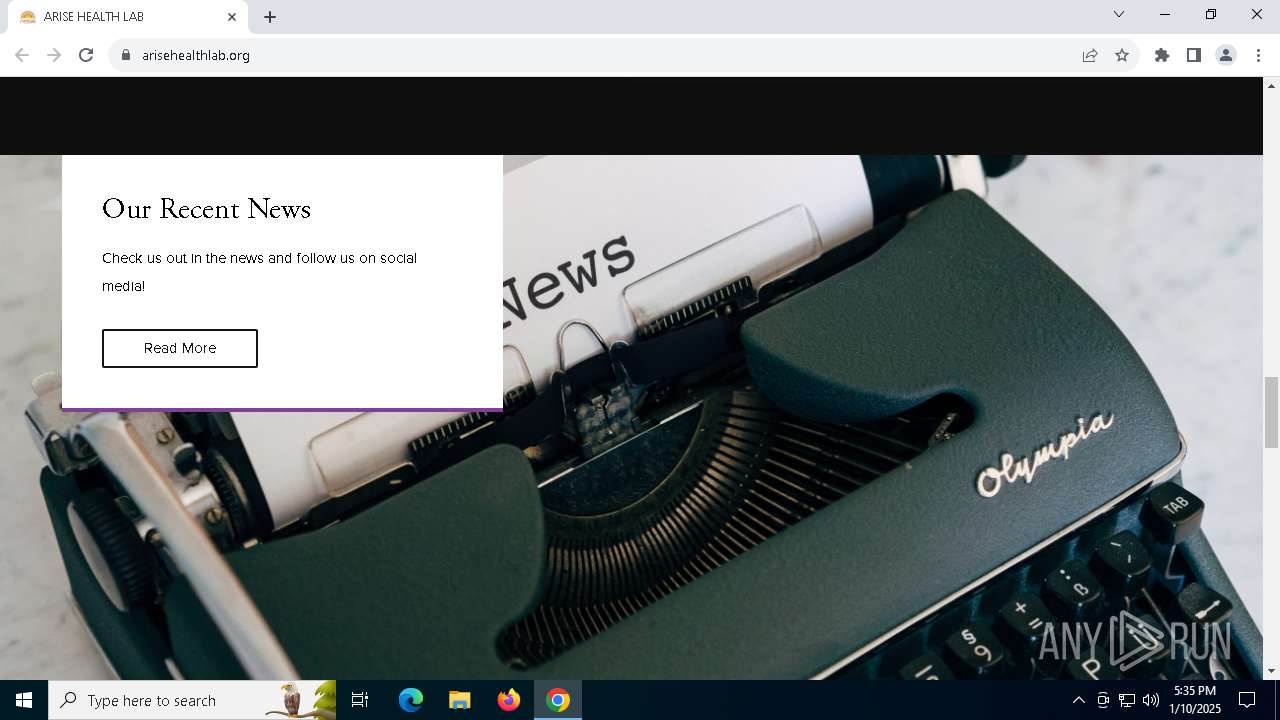Click scrollbar down arrow
1280x720 pixels.
click(1271, 671)
